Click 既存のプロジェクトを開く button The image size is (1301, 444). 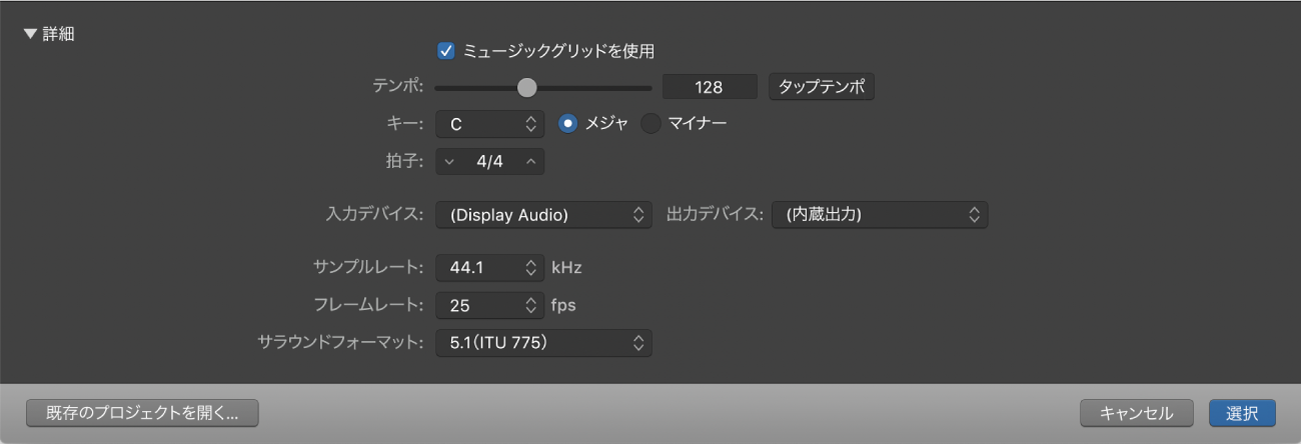142,413
